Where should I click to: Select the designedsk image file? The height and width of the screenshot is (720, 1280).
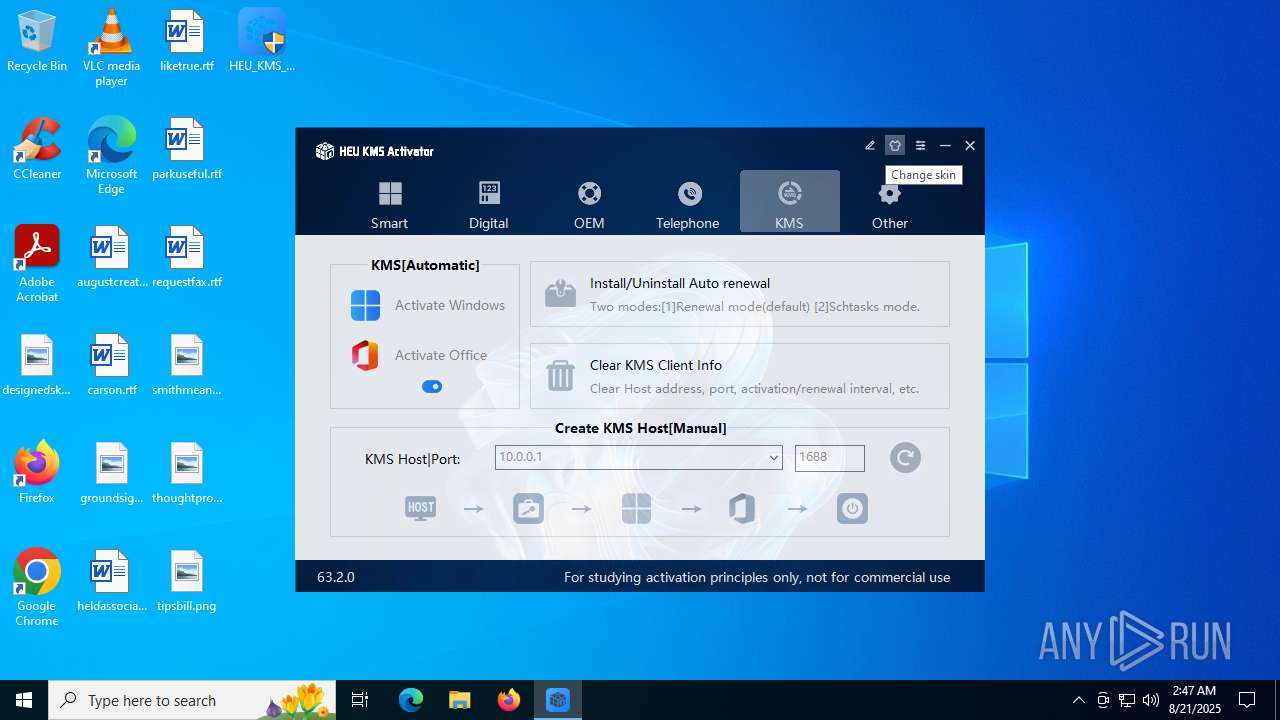37,366
